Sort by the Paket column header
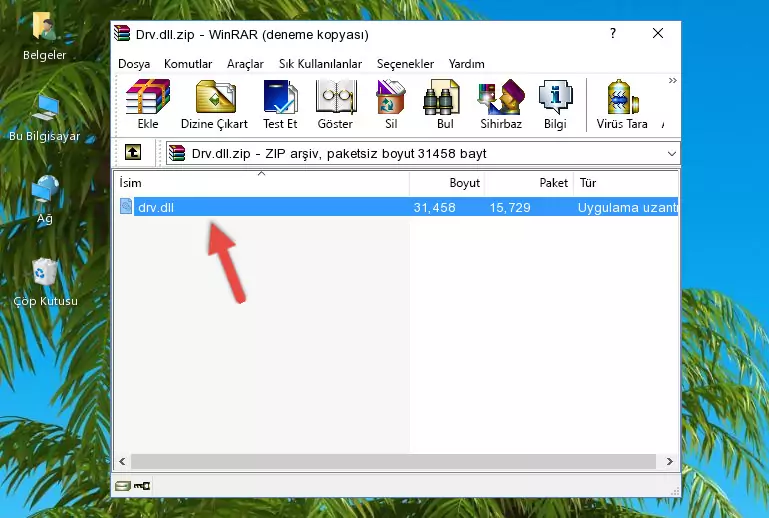This screenshot has height=518, width=769. click(529, 183)
